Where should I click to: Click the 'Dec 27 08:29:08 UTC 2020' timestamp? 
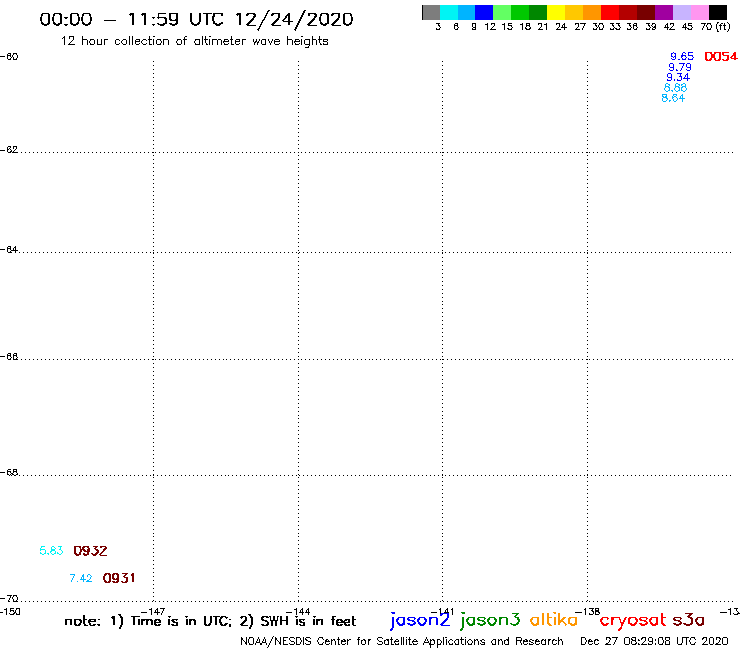tap(654, 641)
